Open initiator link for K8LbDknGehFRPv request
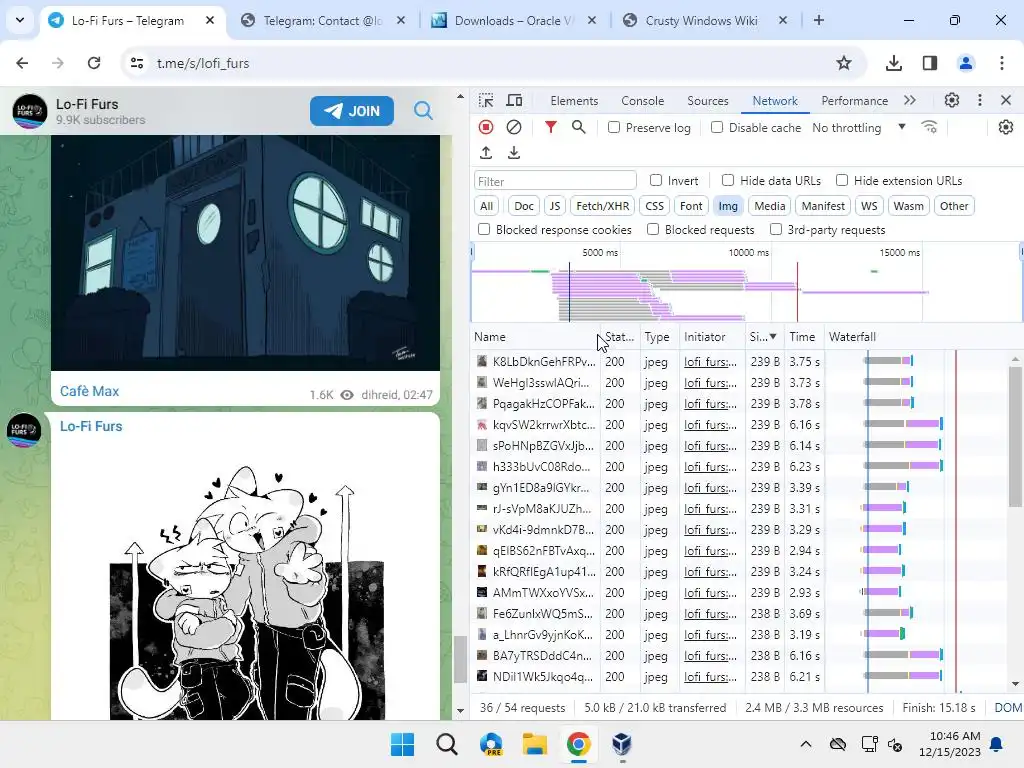The width and height of the screenshot is (1024, 768). point(711,362)
